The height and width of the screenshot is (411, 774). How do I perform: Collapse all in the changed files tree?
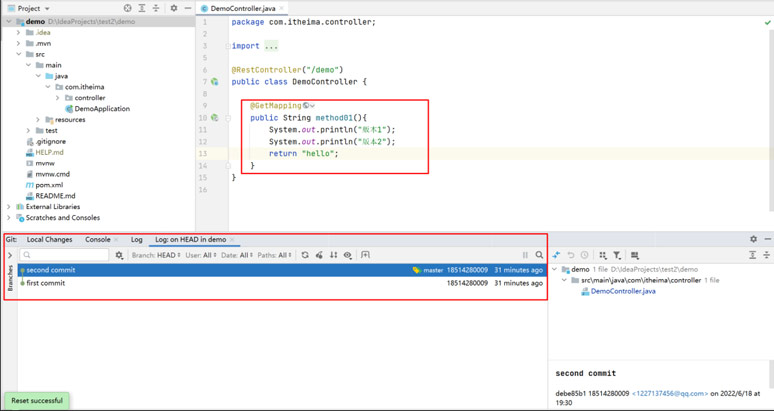pos(767,255)
